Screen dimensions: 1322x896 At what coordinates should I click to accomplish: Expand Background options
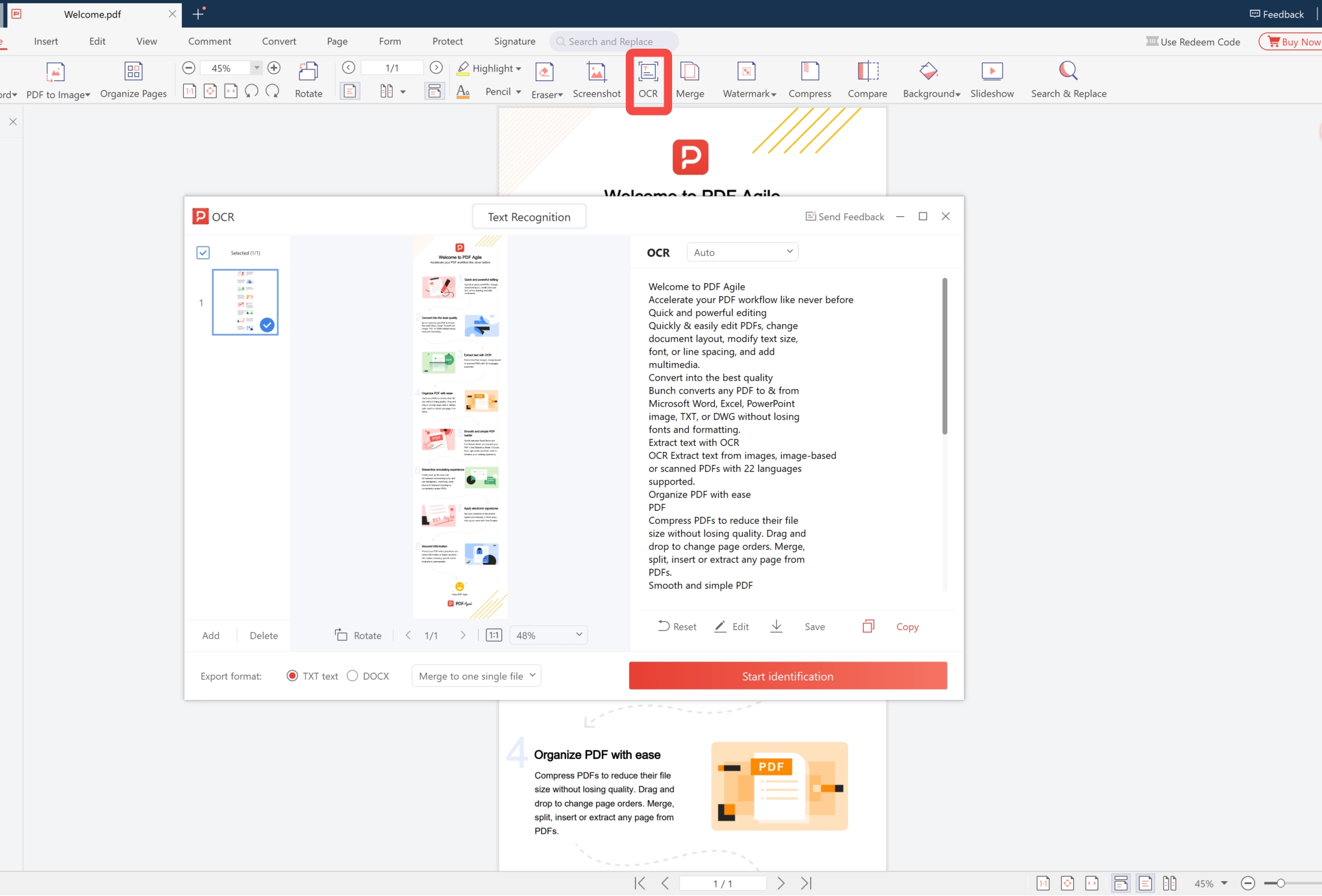pos(957,94)
